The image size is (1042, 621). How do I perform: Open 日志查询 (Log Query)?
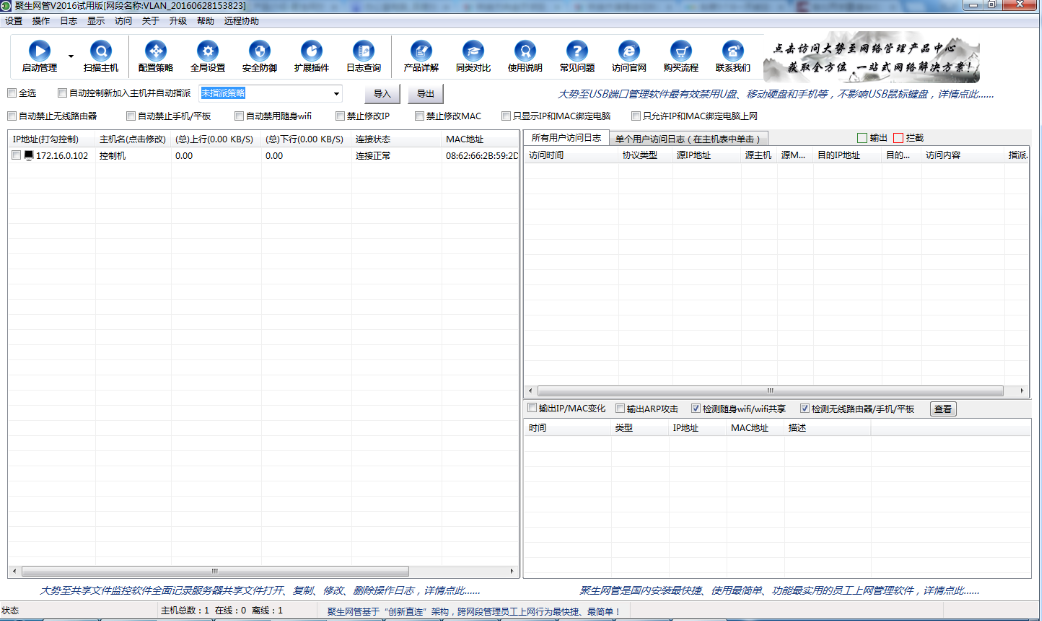pyautogui.click(x=364, y=55)
